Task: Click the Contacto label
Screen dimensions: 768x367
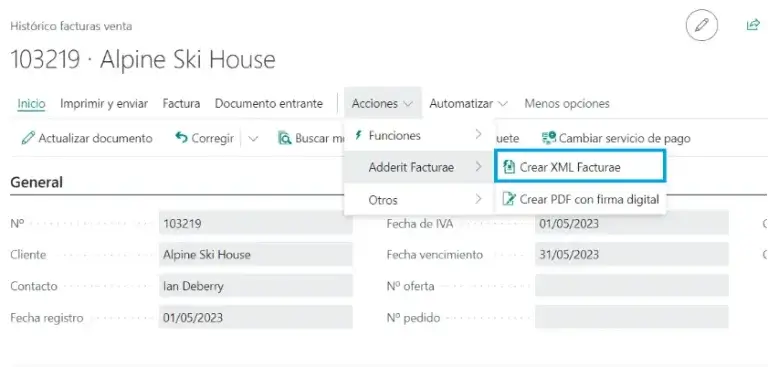Action: pos(34,286)
